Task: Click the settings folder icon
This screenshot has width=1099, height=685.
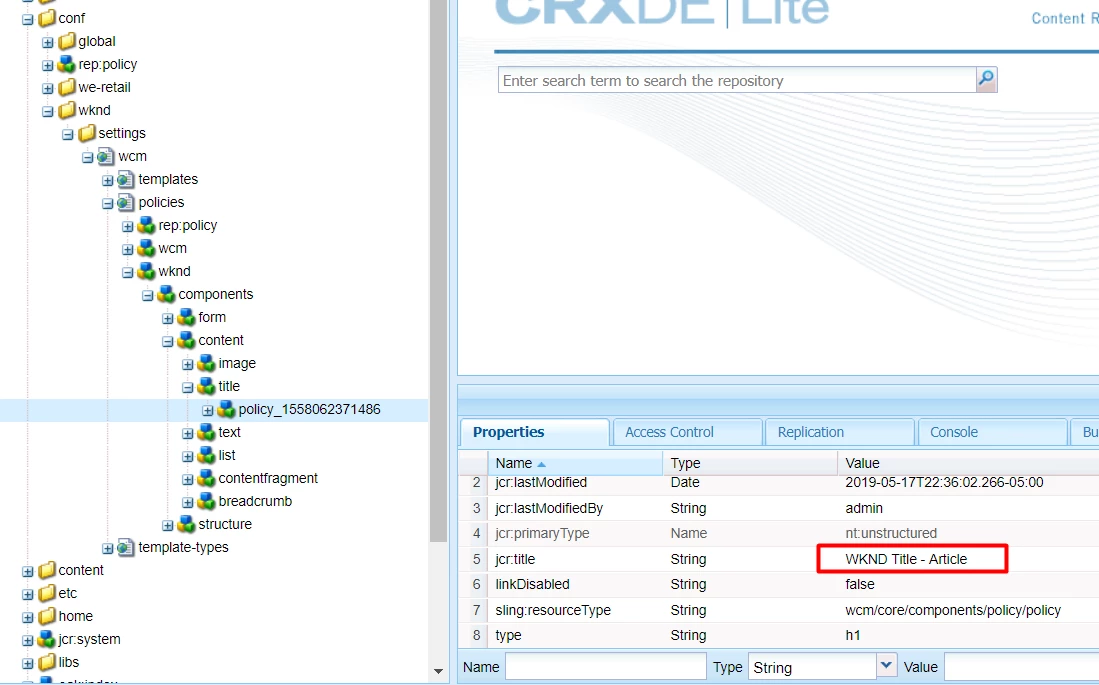Action: [87, 133]
